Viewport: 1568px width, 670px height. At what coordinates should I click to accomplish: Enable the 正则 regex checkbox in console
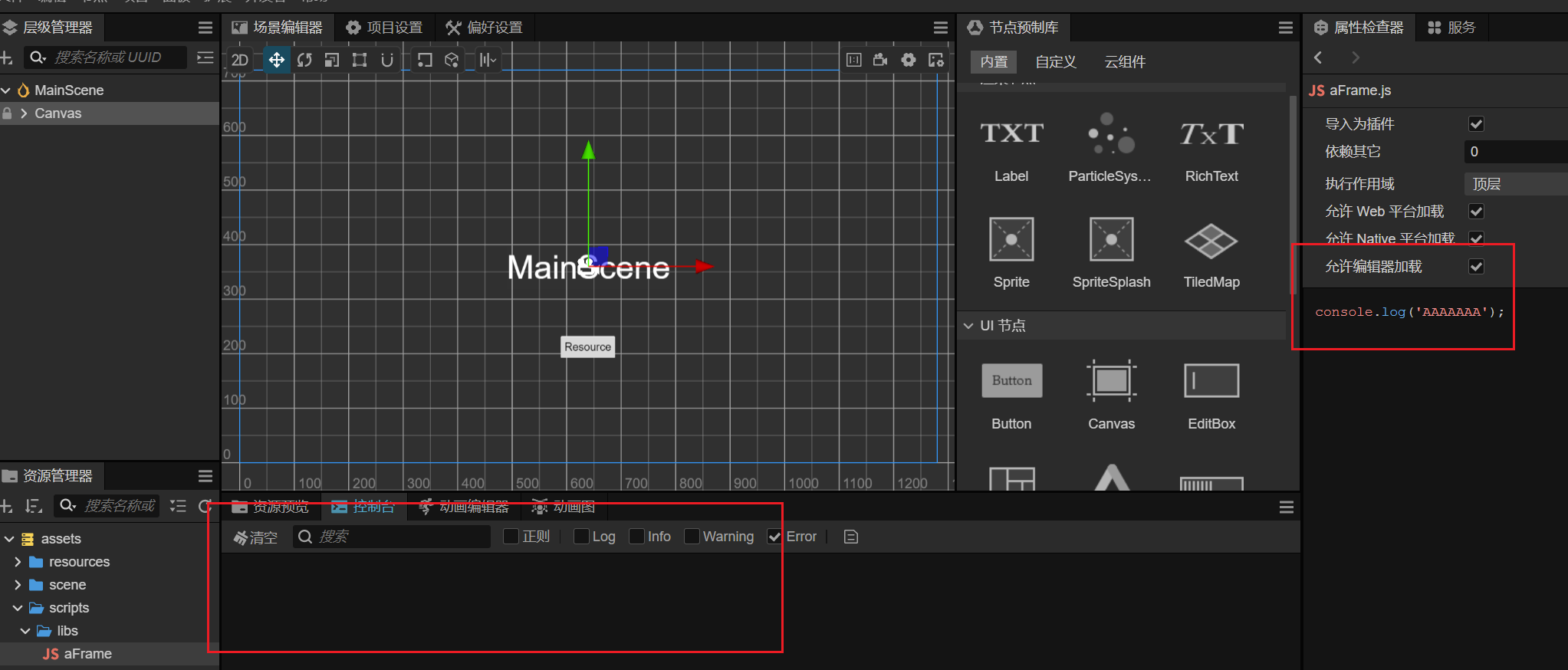point(511,537)
